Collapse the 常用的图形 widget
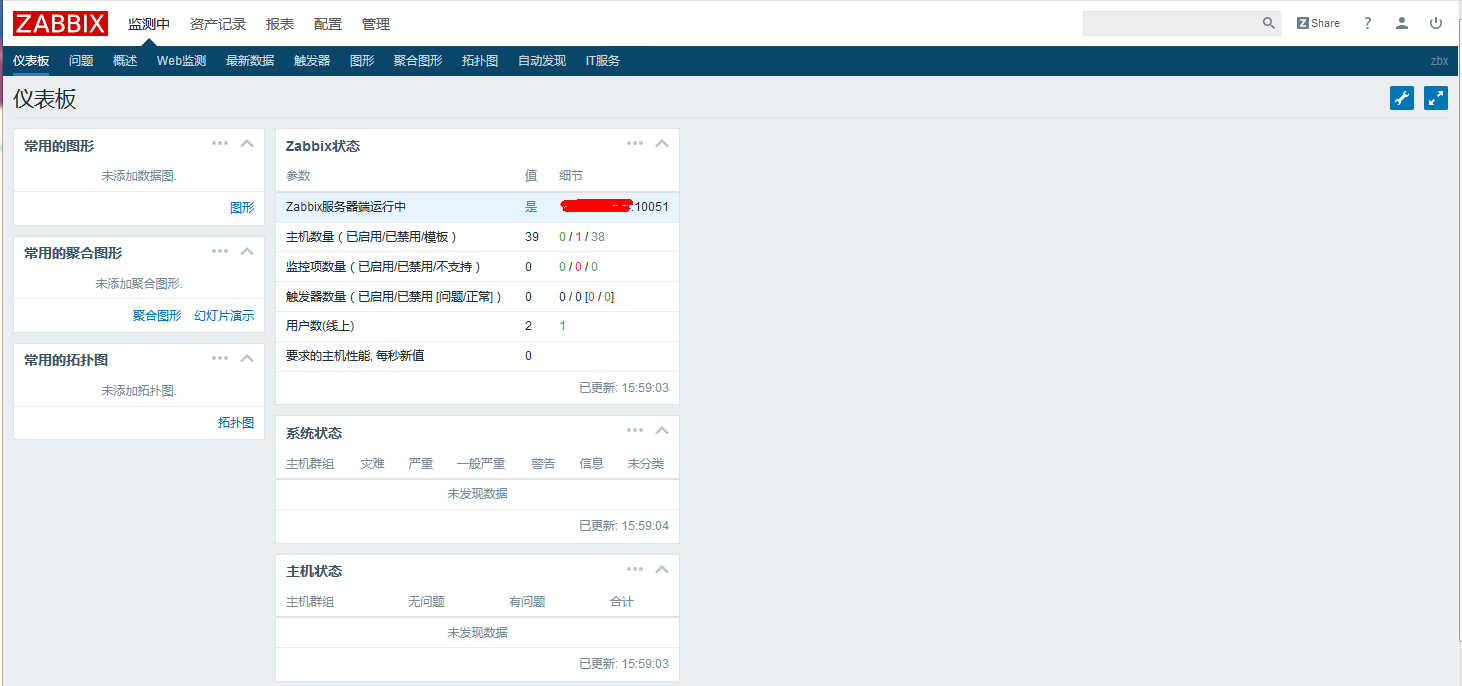 [247, 143]
